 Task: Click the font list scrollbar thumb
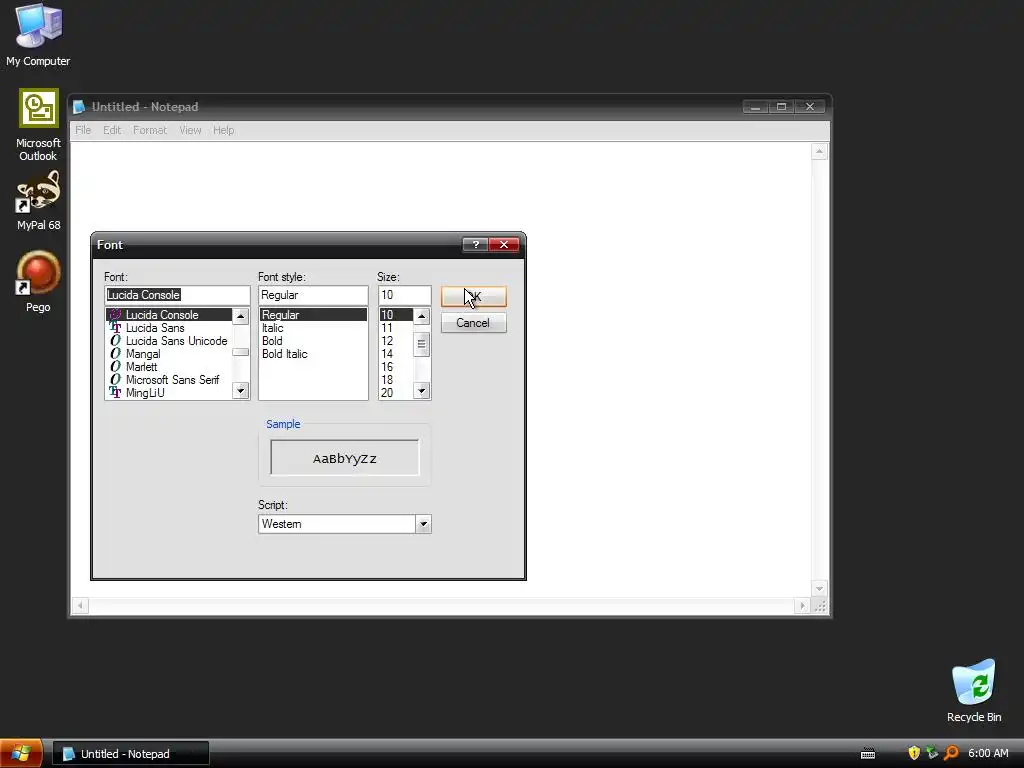[240, 352]
